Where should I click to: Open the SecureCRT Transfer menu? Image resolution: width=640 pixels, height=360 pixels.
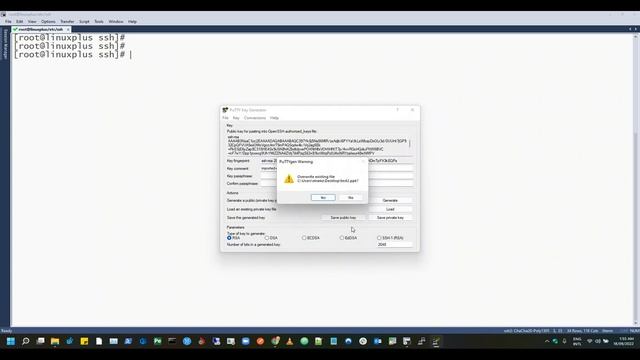[67, 22]
